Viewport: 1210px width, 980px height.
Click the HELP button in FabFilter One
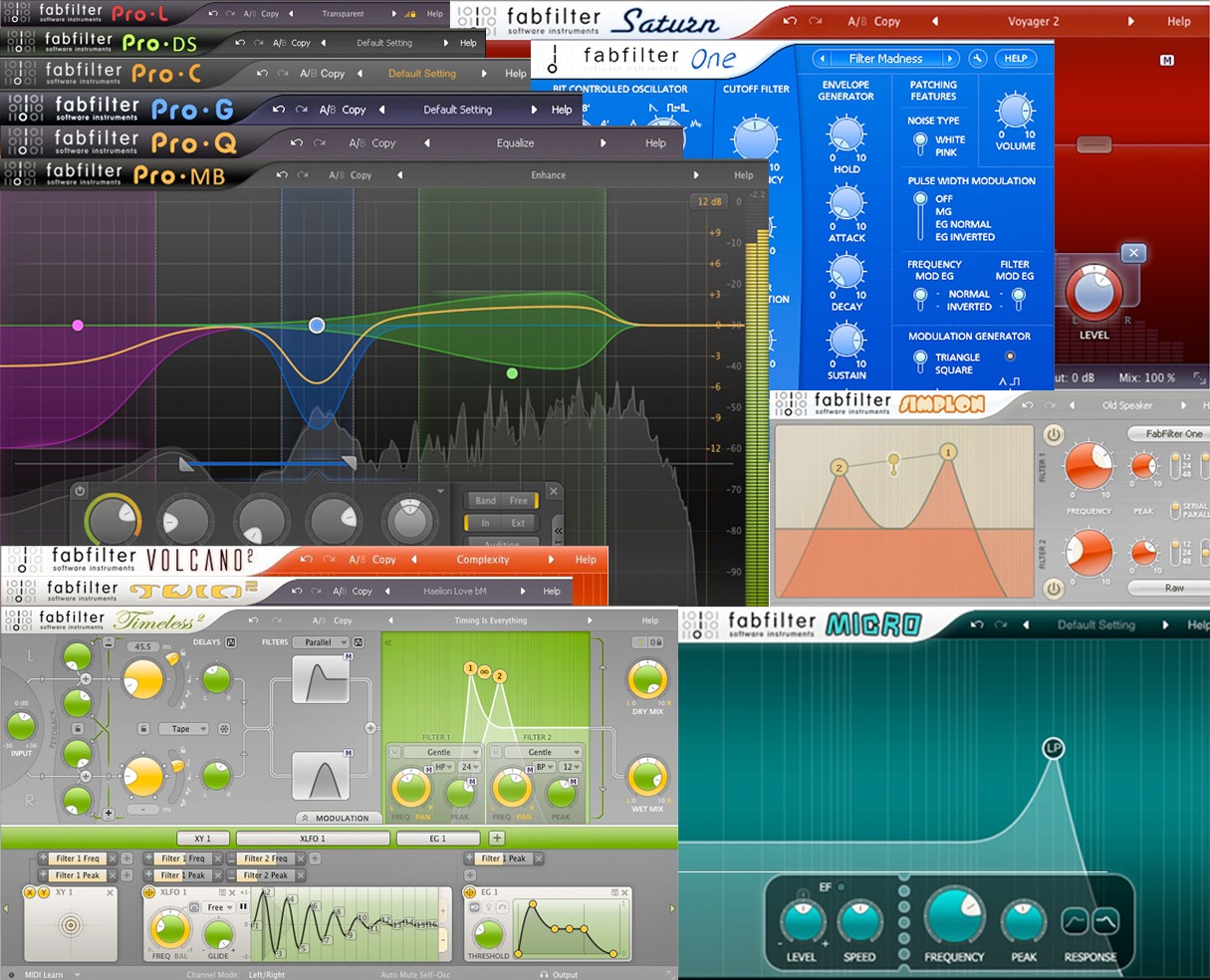(x=1015, y=58)
